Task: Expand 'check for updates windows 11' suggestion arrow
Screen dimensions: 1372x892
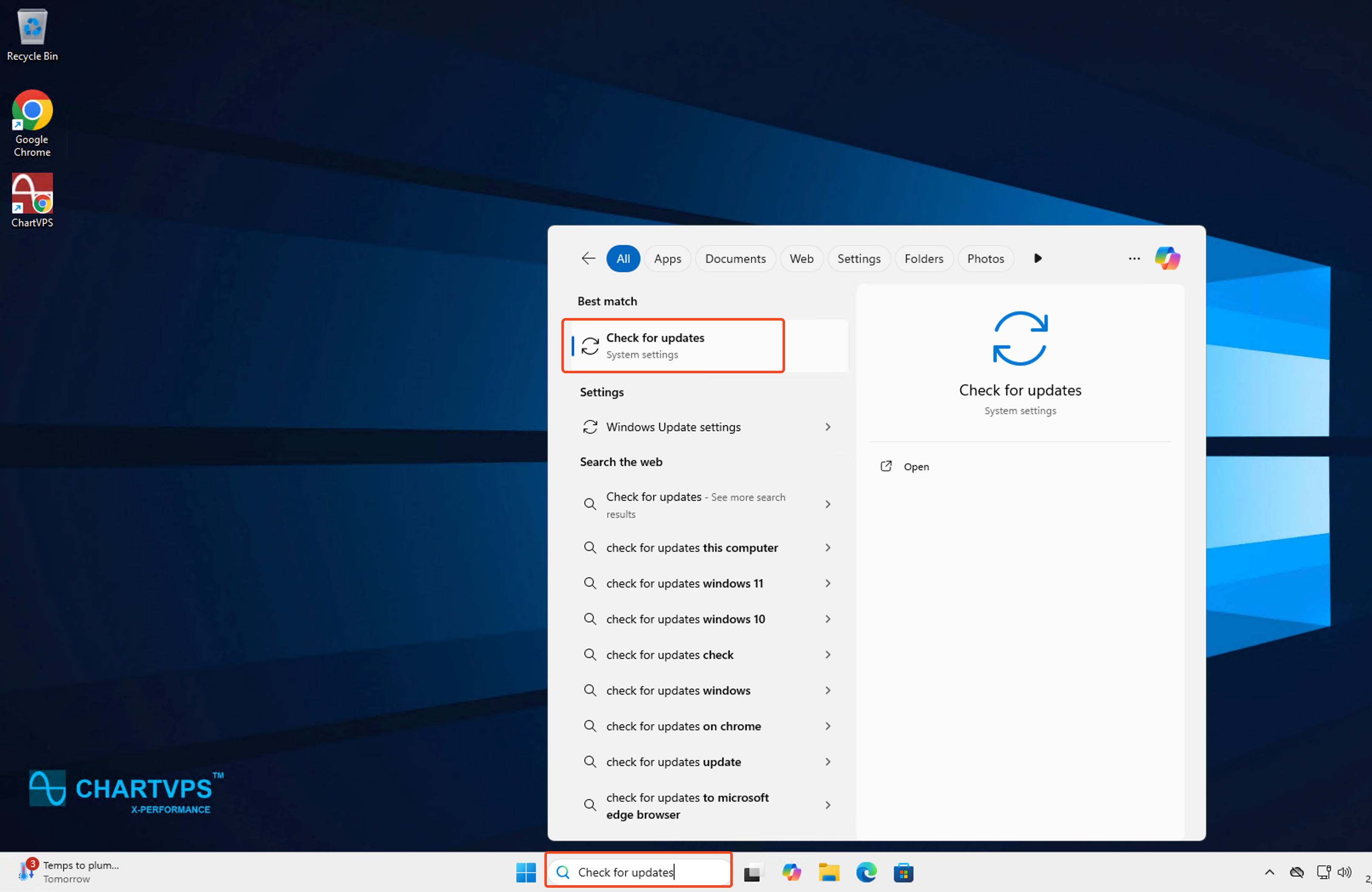Action: (827, 583)
